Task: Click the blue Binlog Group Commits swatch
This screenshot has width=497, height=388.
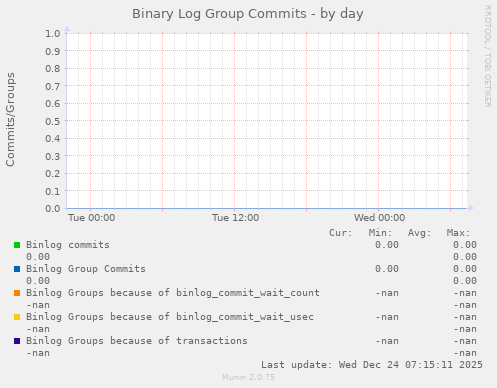Action: pyautogui.click(x=17, y=269)
